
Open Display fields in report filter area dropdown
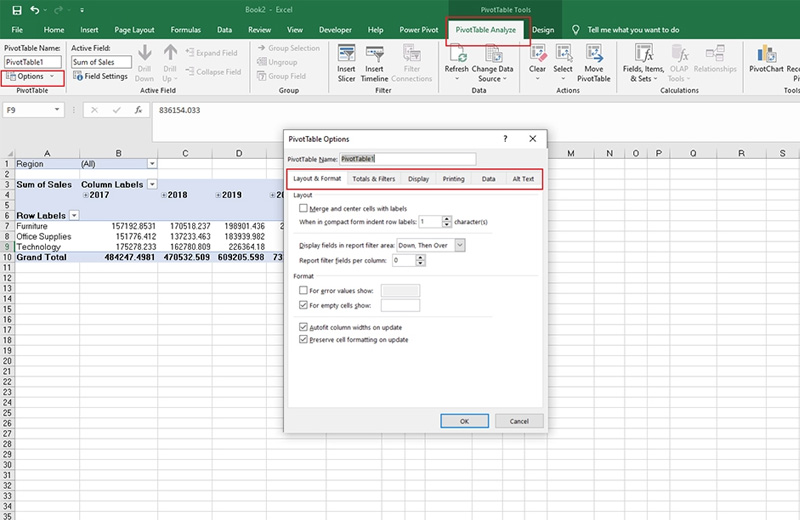[x=460, y=245]
